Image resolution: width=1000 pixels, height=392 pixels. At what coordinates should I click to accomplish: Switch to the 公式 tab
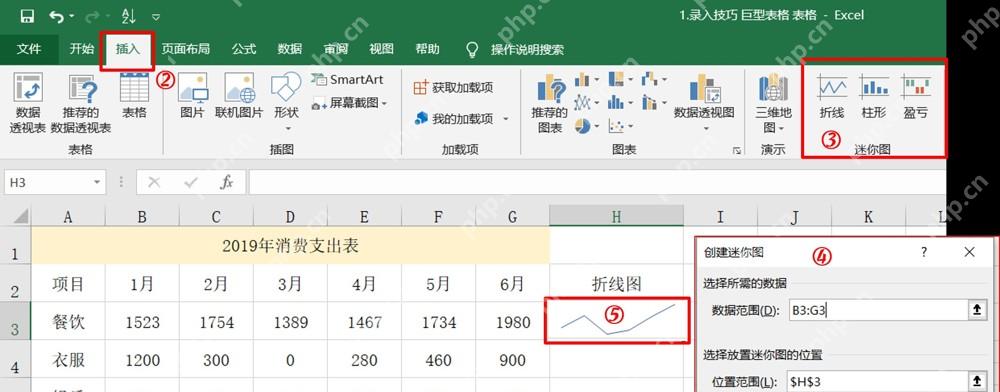244,49
